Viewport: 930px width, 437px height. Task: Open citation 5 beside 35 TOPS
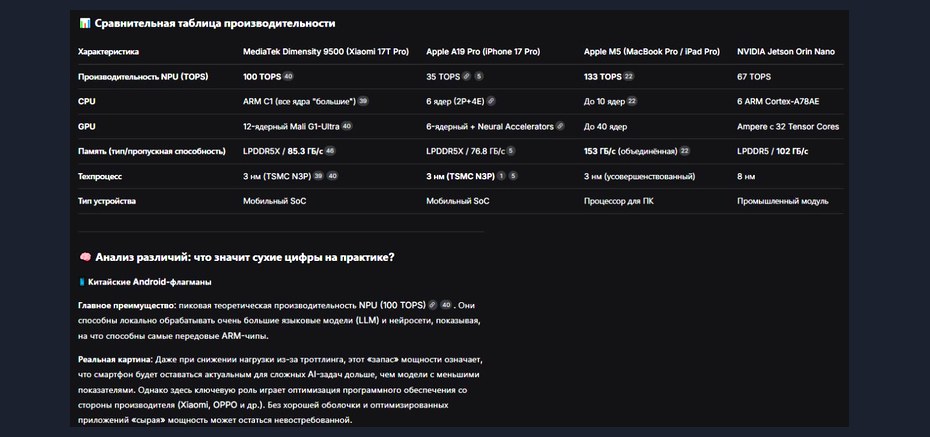pyautogui.click(x=479, y=76)
